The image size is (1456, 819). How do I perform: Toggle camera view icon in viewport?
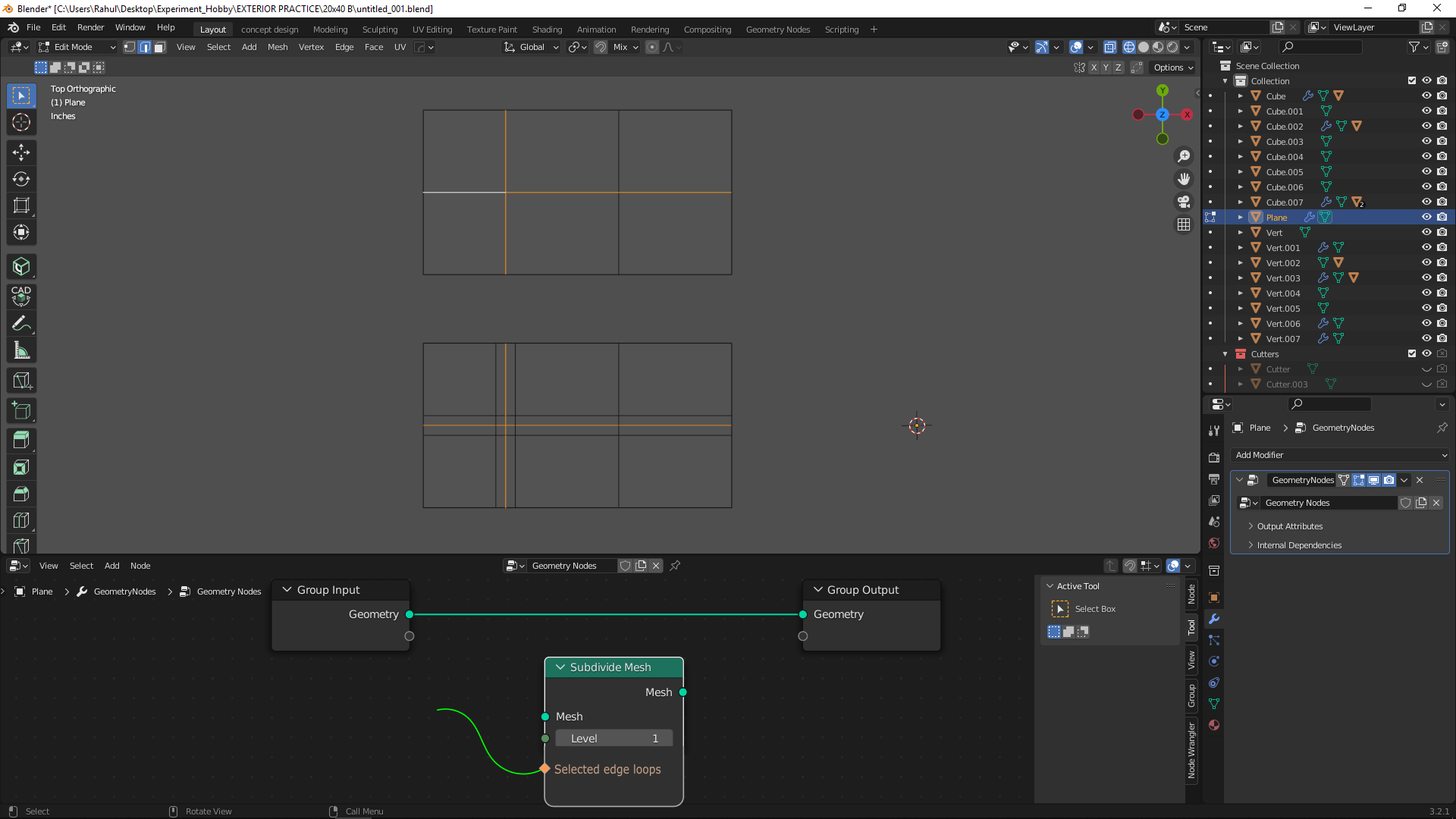click(1184, 202)
